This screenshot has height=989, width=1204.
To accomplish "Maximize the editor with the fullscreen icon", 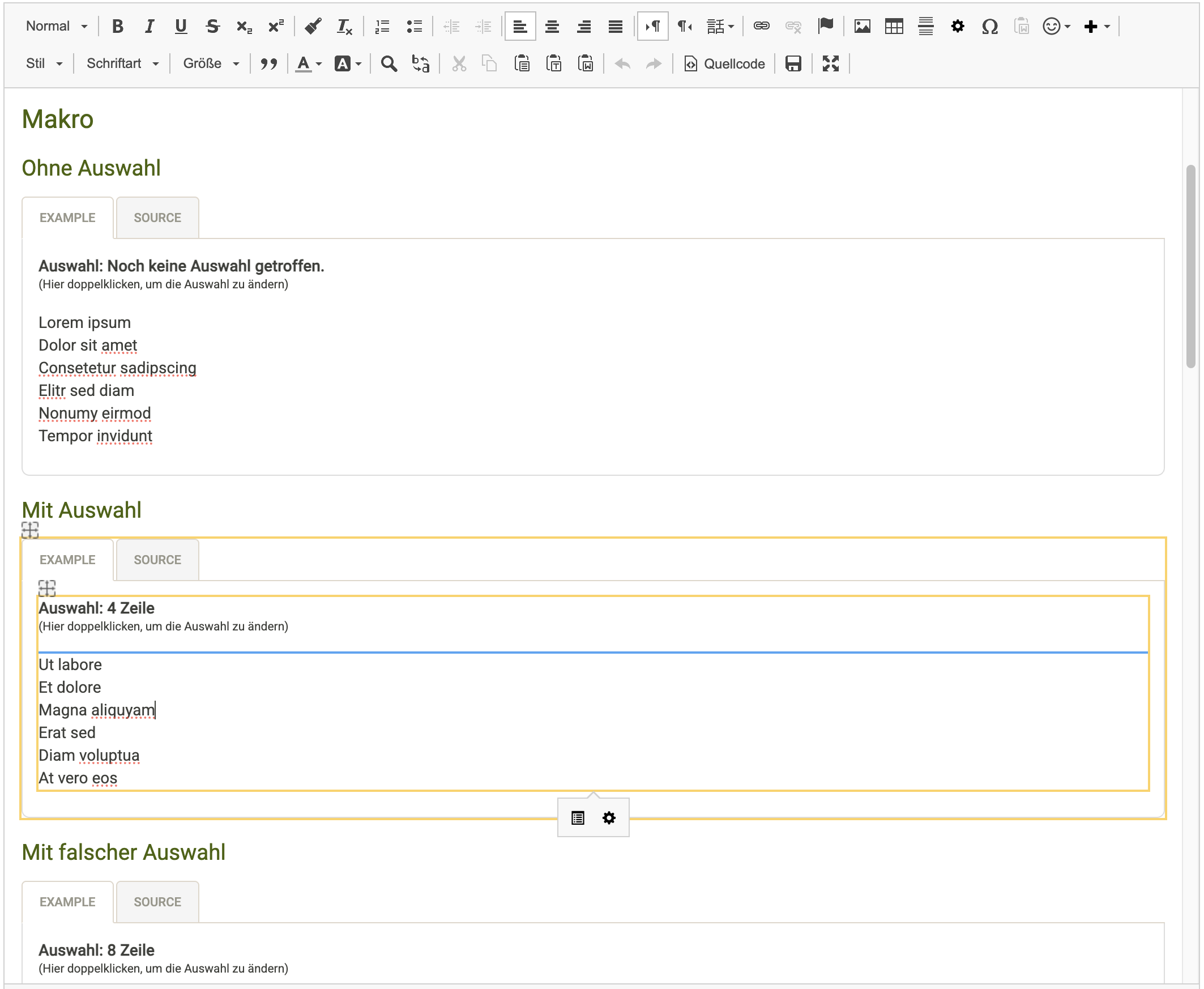I will tap(830, 64).
